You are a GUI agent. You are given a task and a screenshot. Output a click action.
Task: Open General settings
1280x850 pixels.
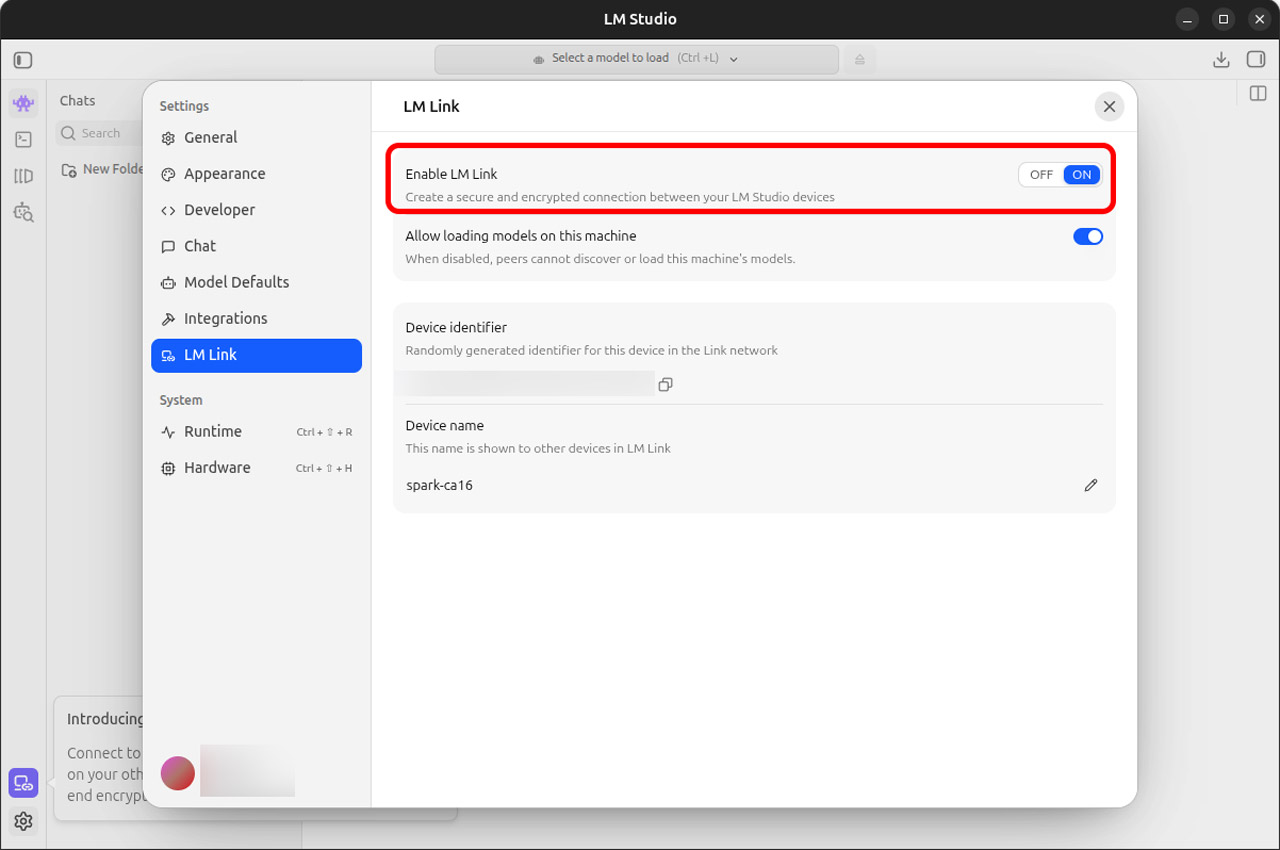coord(256,138)
